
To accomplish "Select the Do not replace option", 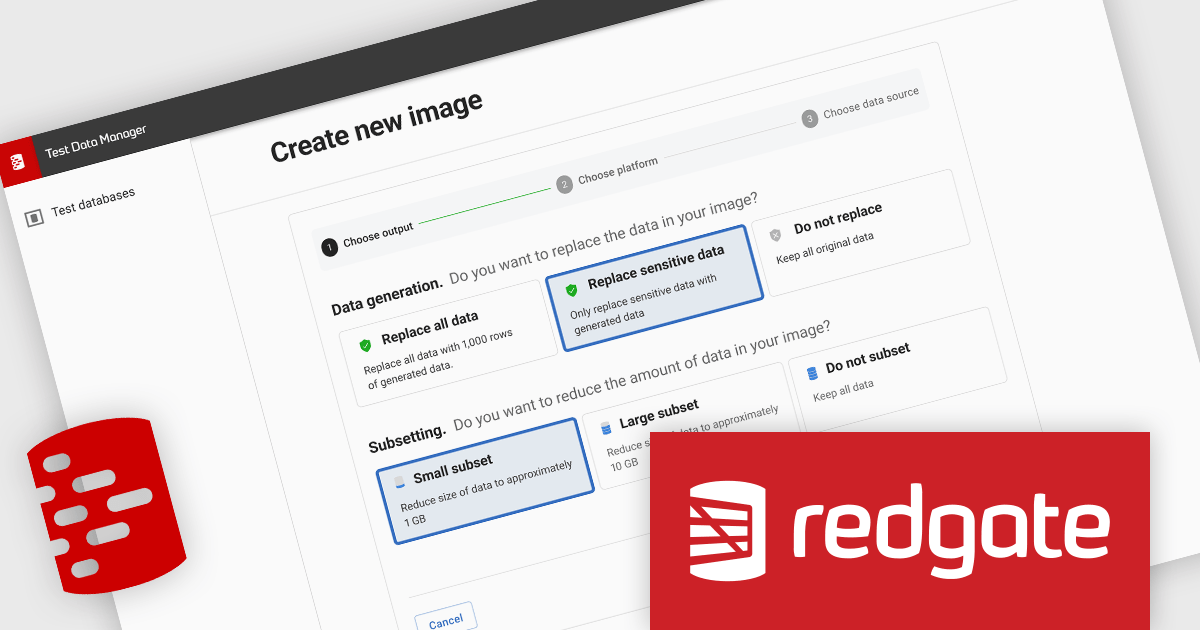I will coord(860,232).
